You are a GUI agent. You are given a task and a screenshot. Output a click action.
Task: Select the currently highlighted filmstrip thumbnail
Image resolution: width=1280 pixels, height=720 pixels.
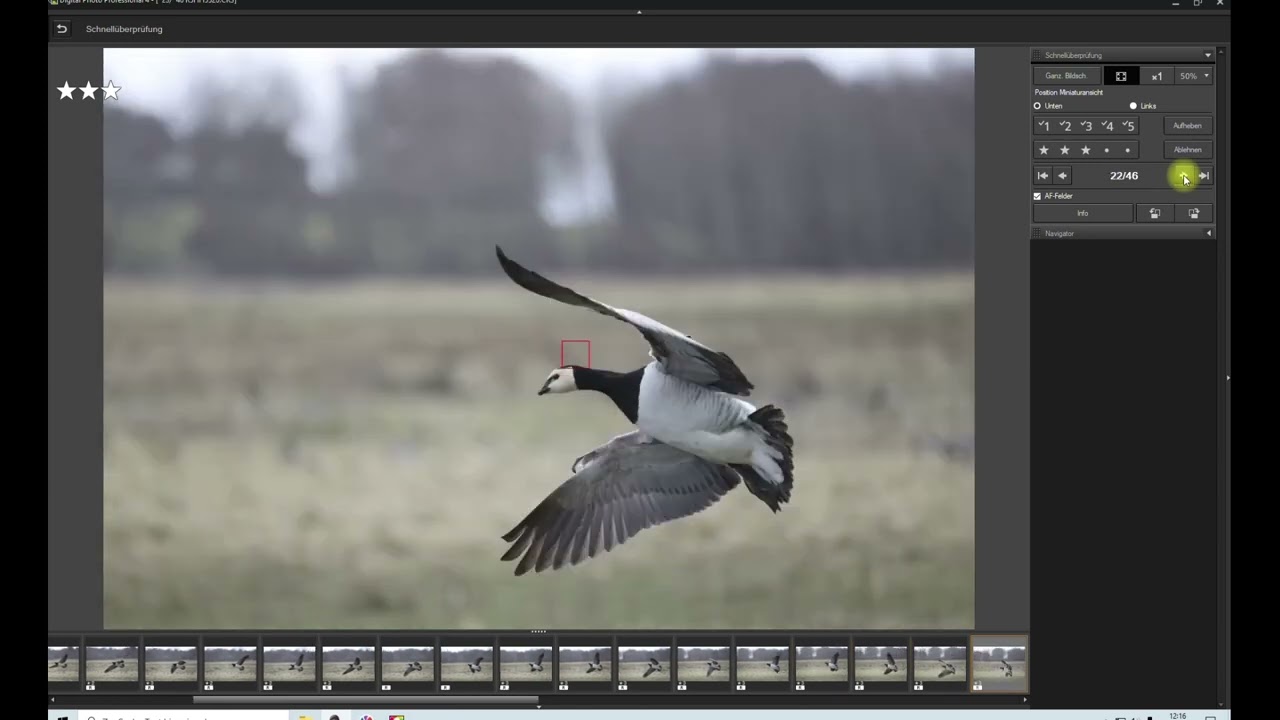pyautogui.click(x=999, y=664)
